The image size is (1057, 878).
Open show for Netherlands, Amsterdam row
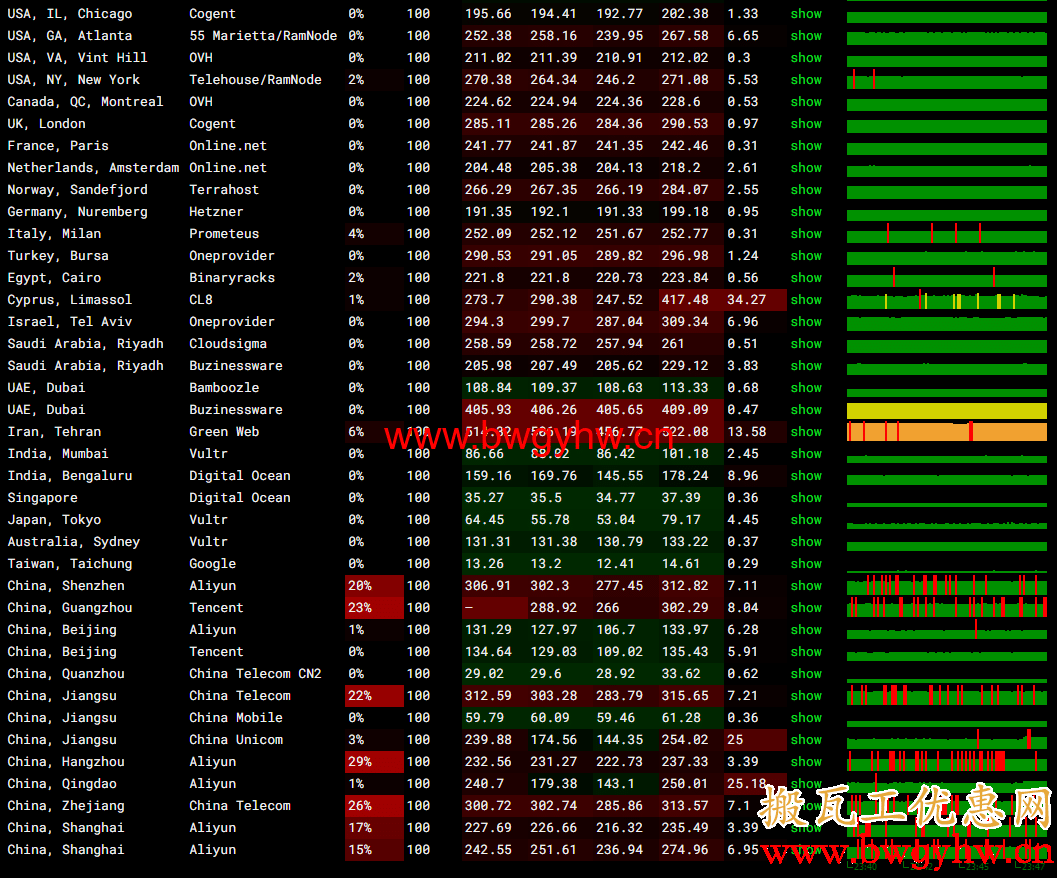click(806, 168)
